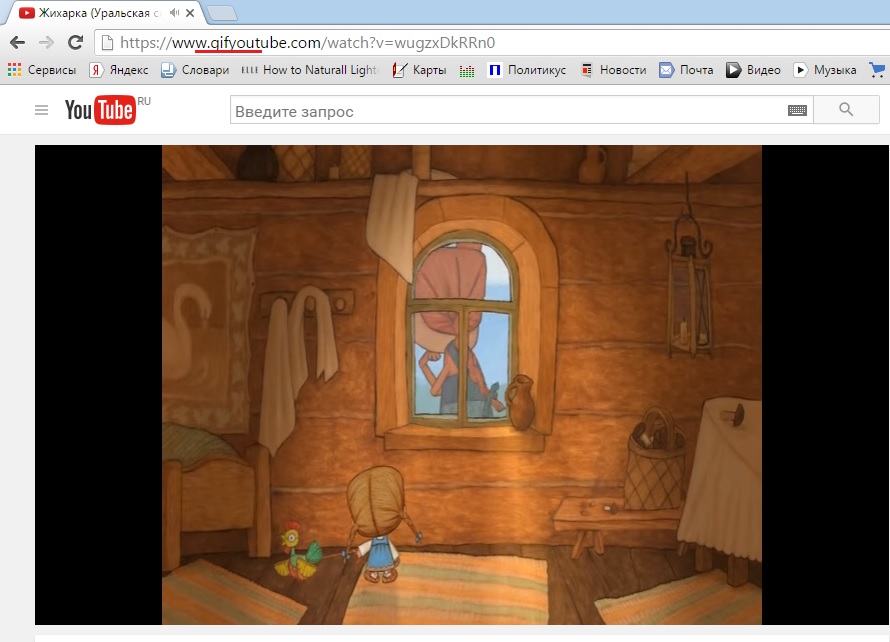Image resolution: width=890 pixels, height=642 pixels.
Task: Open the Словари bookmark
Action: coord(195,70)
